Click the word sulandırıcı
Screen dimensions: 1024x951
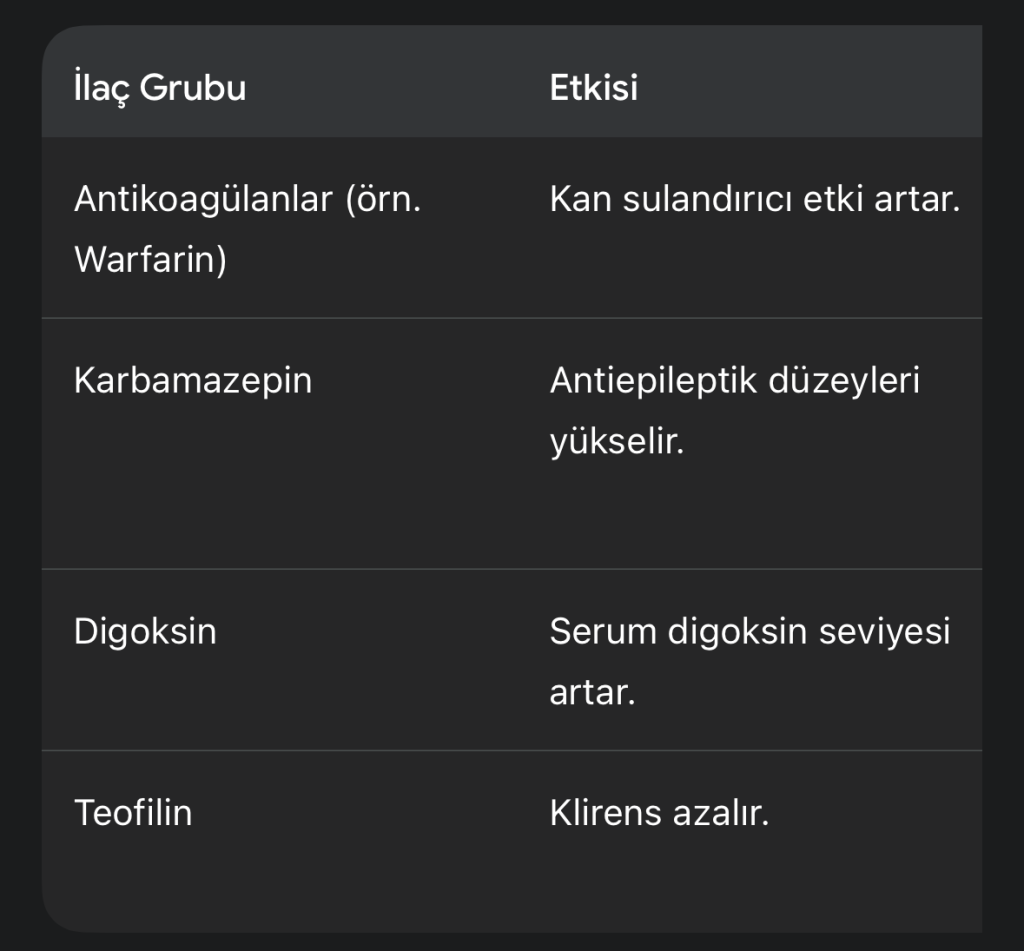click(713, 200)
